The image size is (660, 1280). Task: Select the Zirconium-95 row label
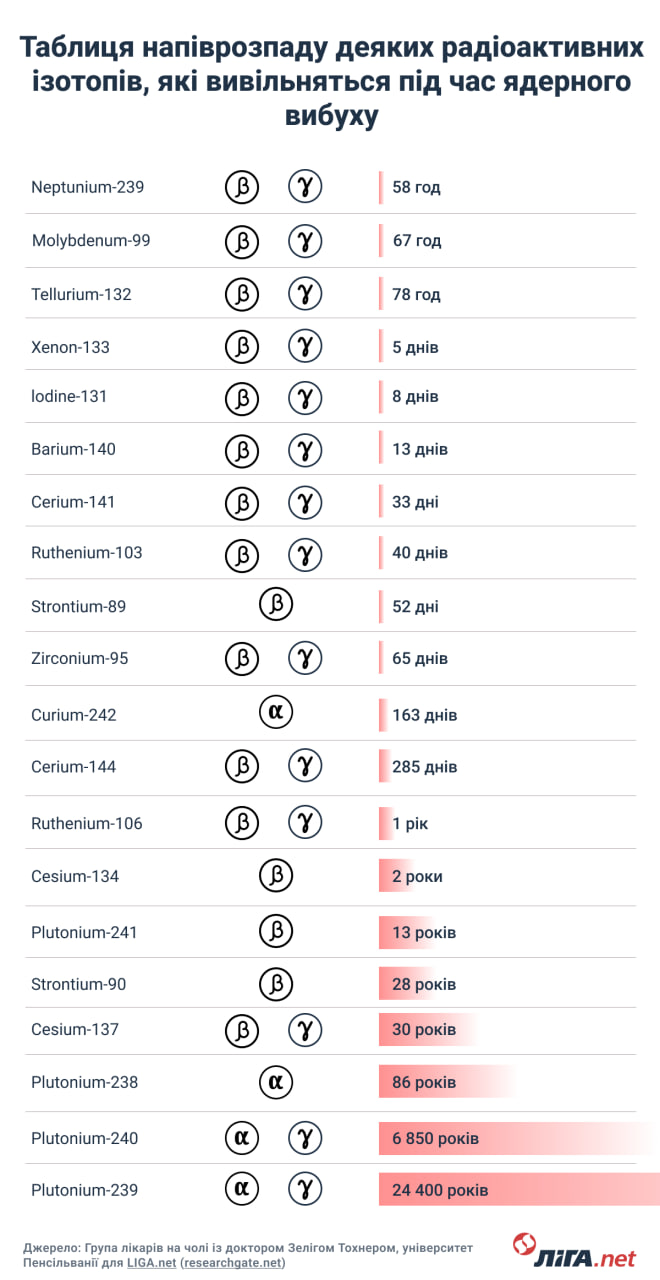coord(79,658)
